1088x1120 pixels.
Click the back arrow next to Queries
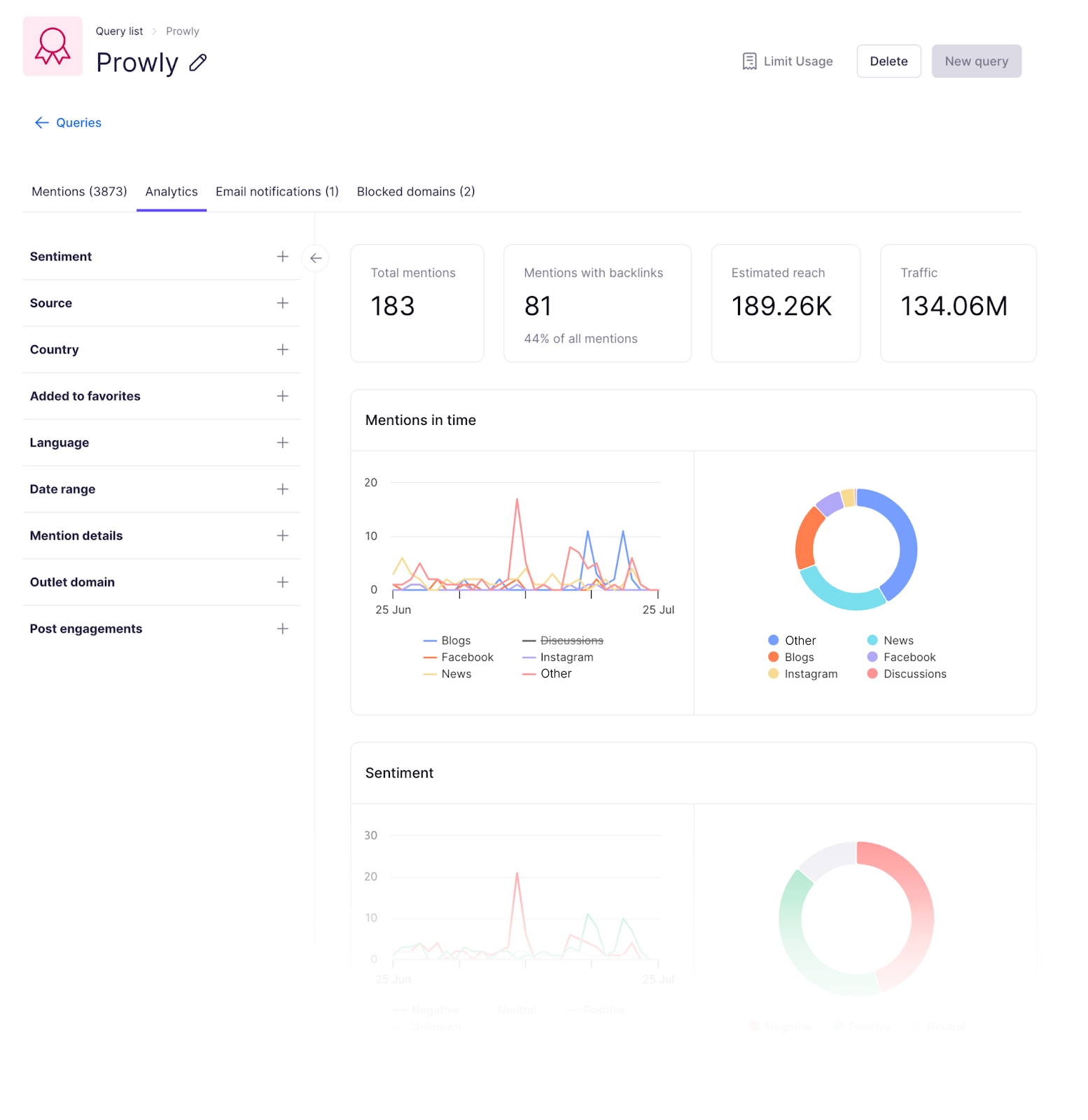pyautogui.click(x=42, y=122)
